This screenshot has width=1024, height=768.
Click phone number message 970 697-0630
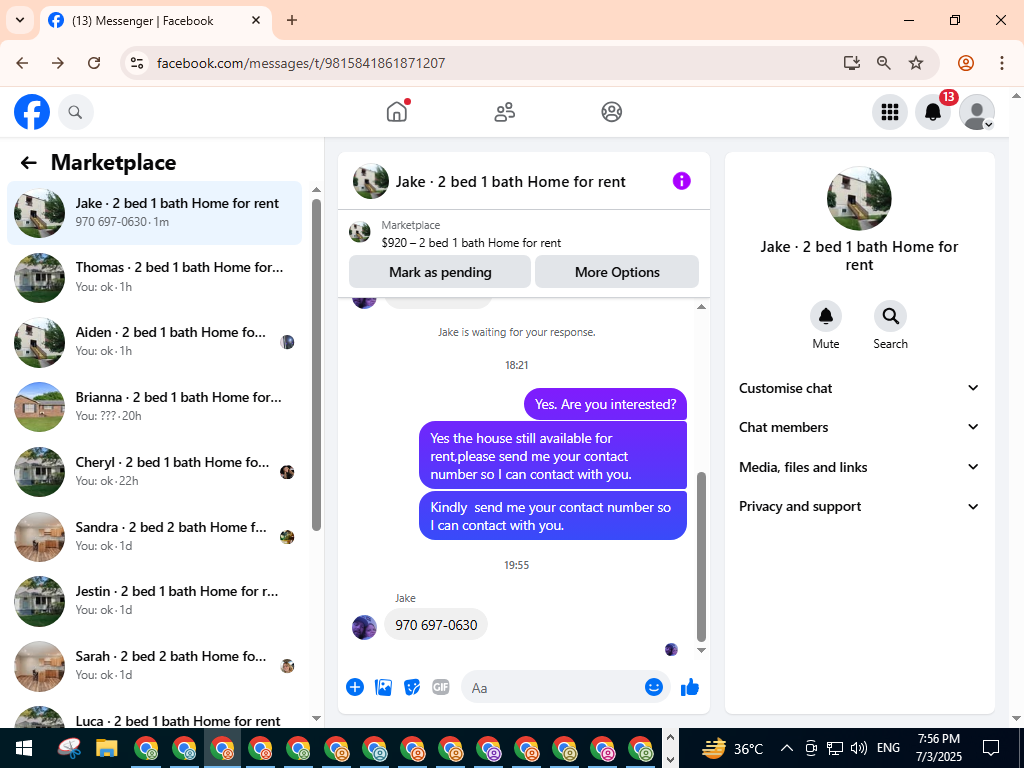[x=436, y=625]
